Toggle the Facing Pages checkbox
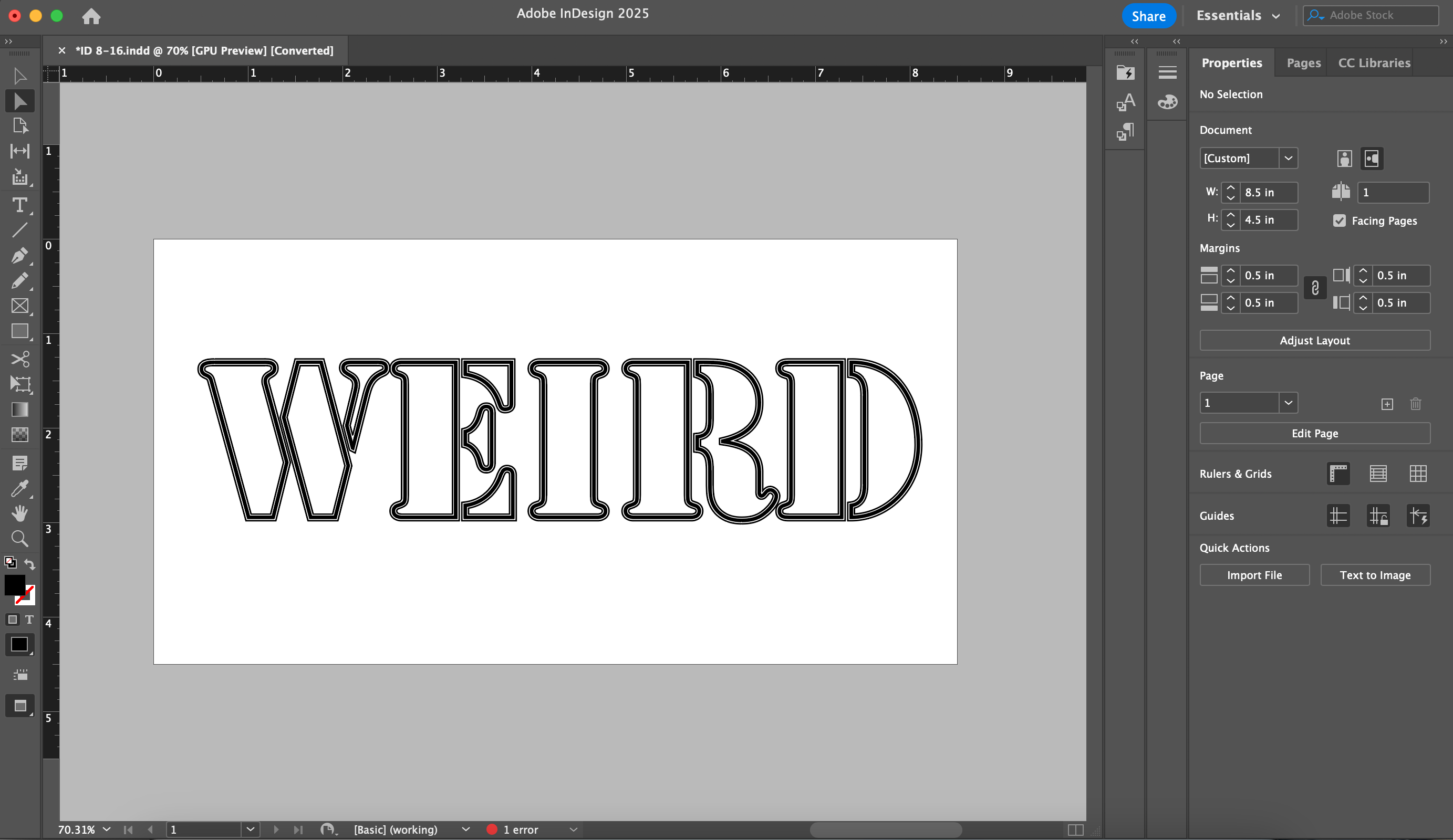1453x840 pixels. tap(1339, 220)
